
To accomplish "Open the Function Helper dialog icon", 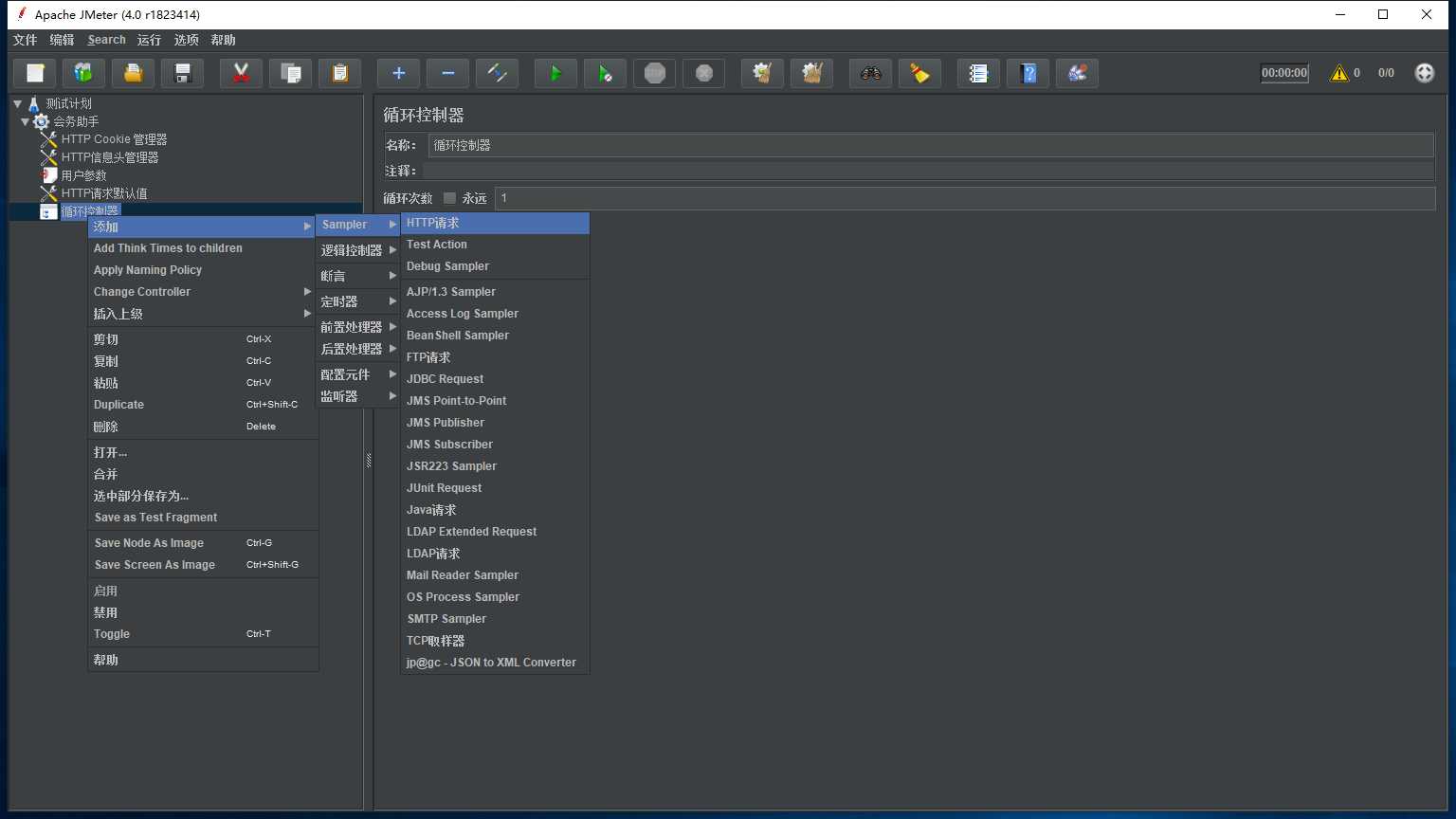I will [978, 73].
